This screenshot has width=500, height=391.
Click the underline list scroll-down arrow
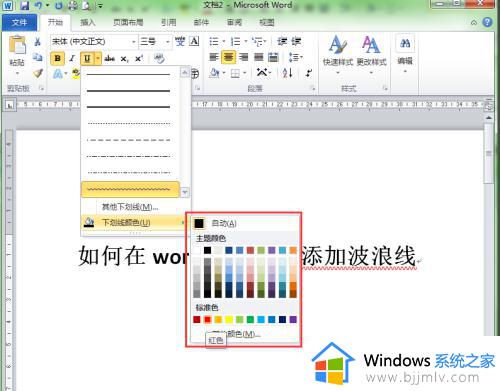coord(185,192)
